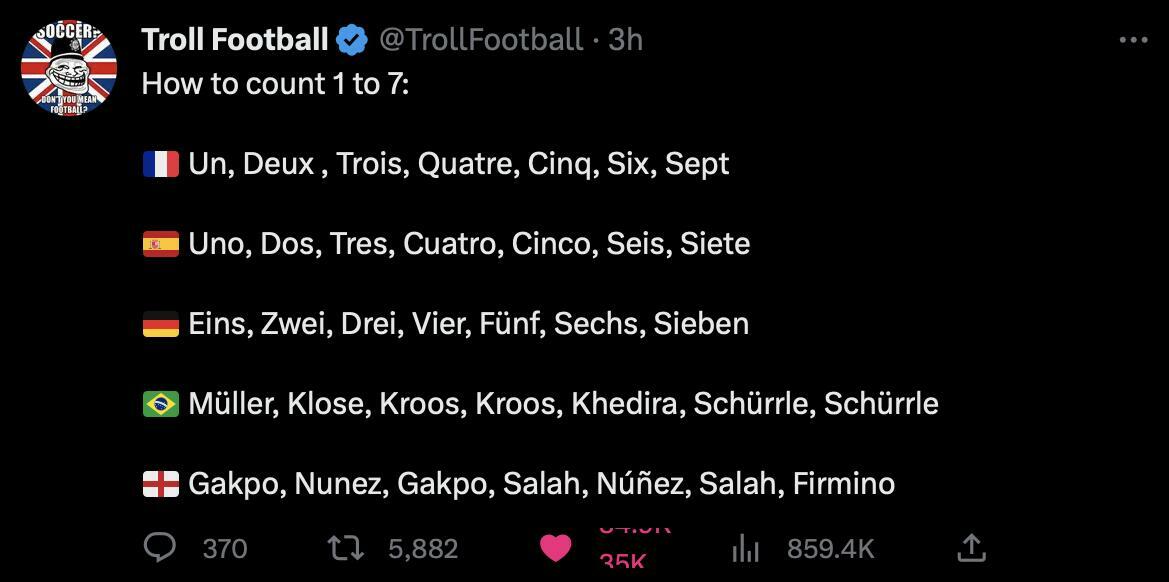Click the share upload arrow icon
Screen dimensions: 1169x582
coord(970,547)
